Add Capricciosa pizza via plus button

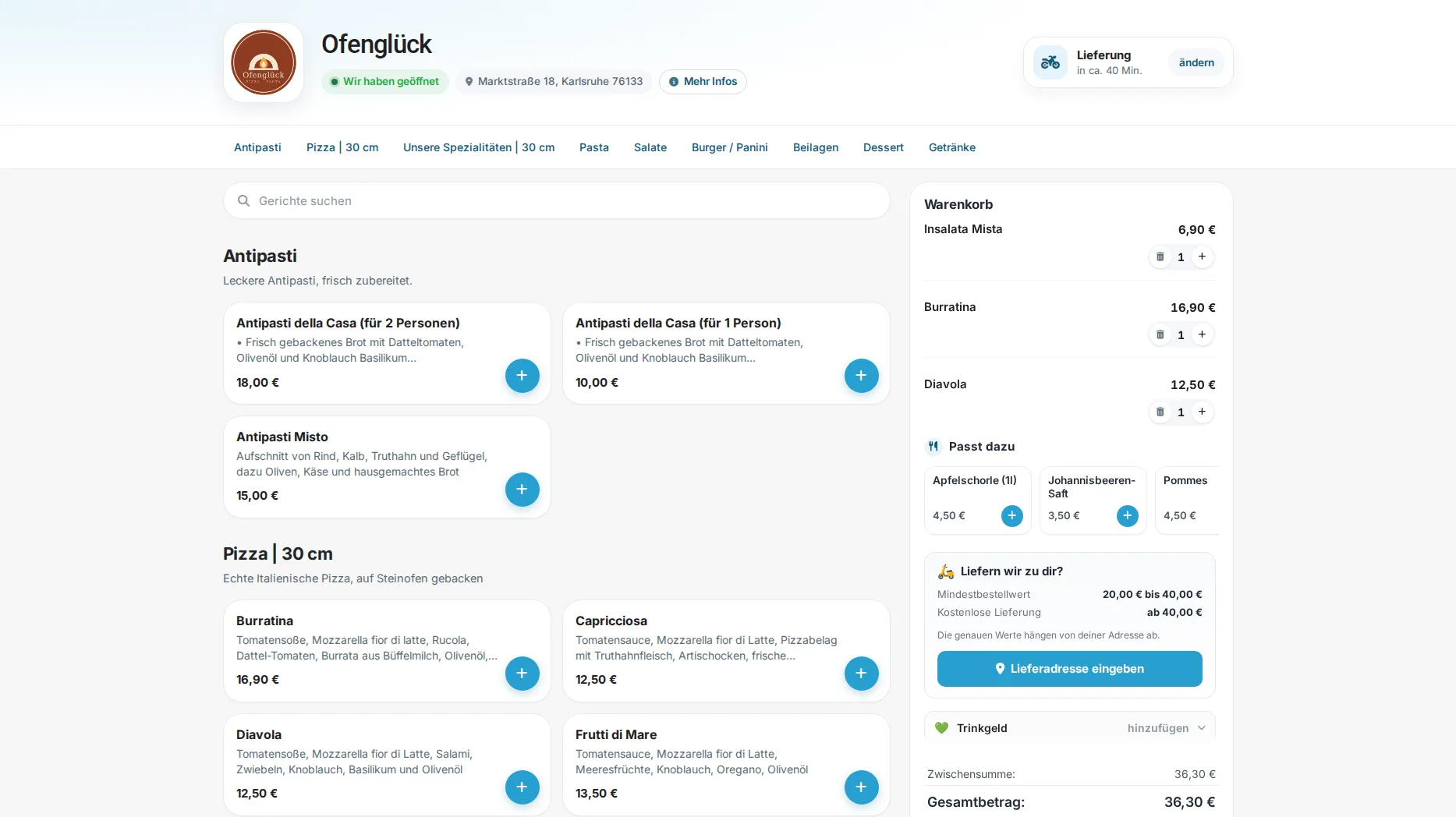click(862, 674)
